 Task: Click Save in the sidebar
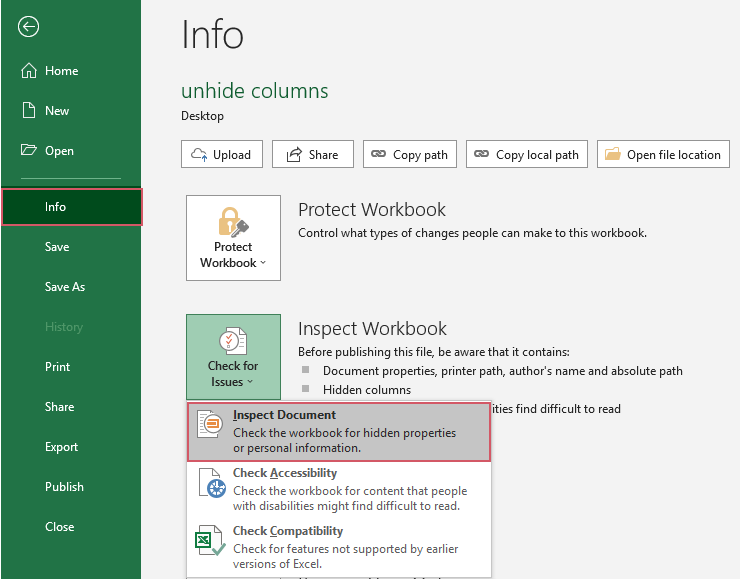57,247
